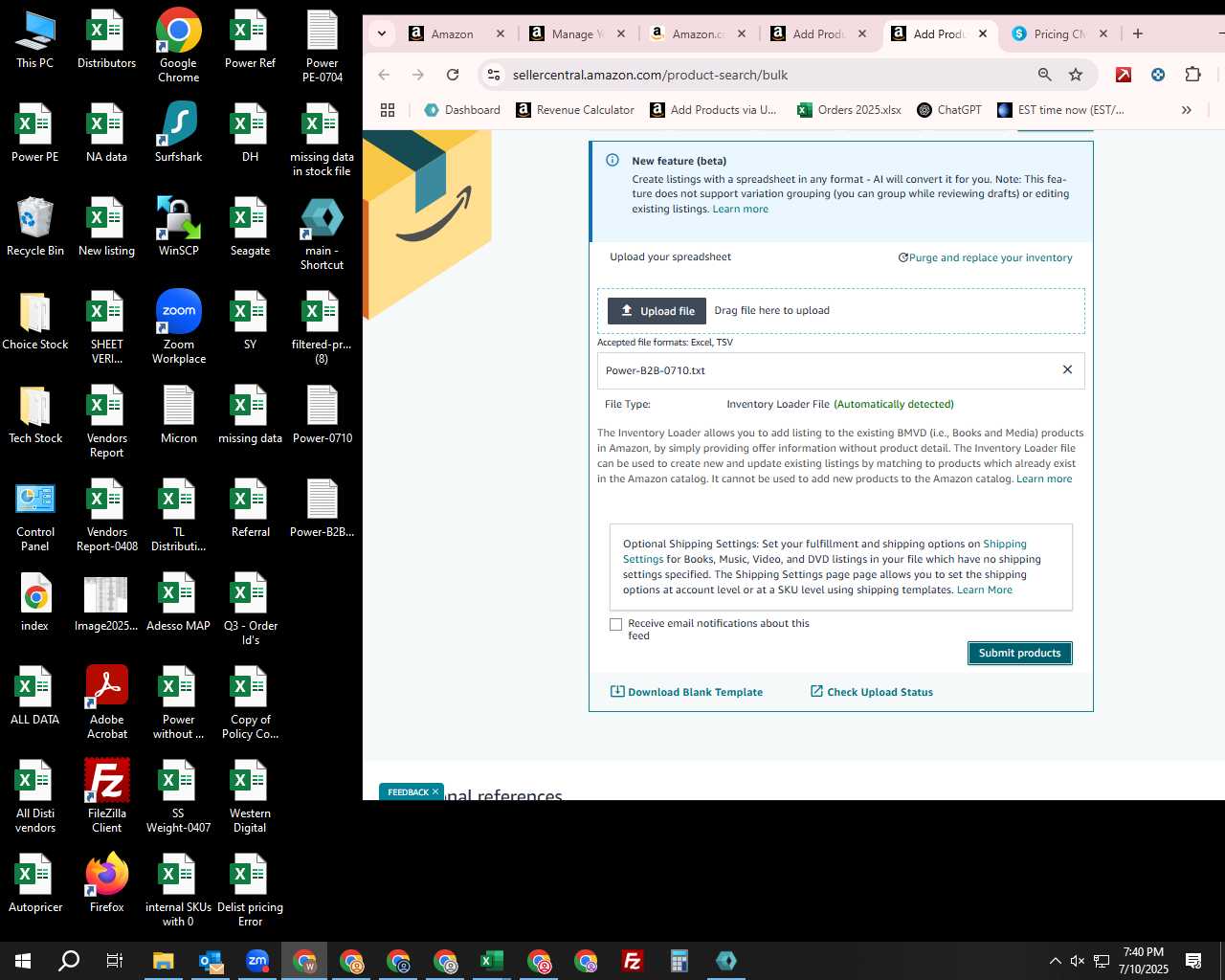Open the Task View taskbar button
The width and height of the screenshot is (1225, 980).
click(114, 961)
